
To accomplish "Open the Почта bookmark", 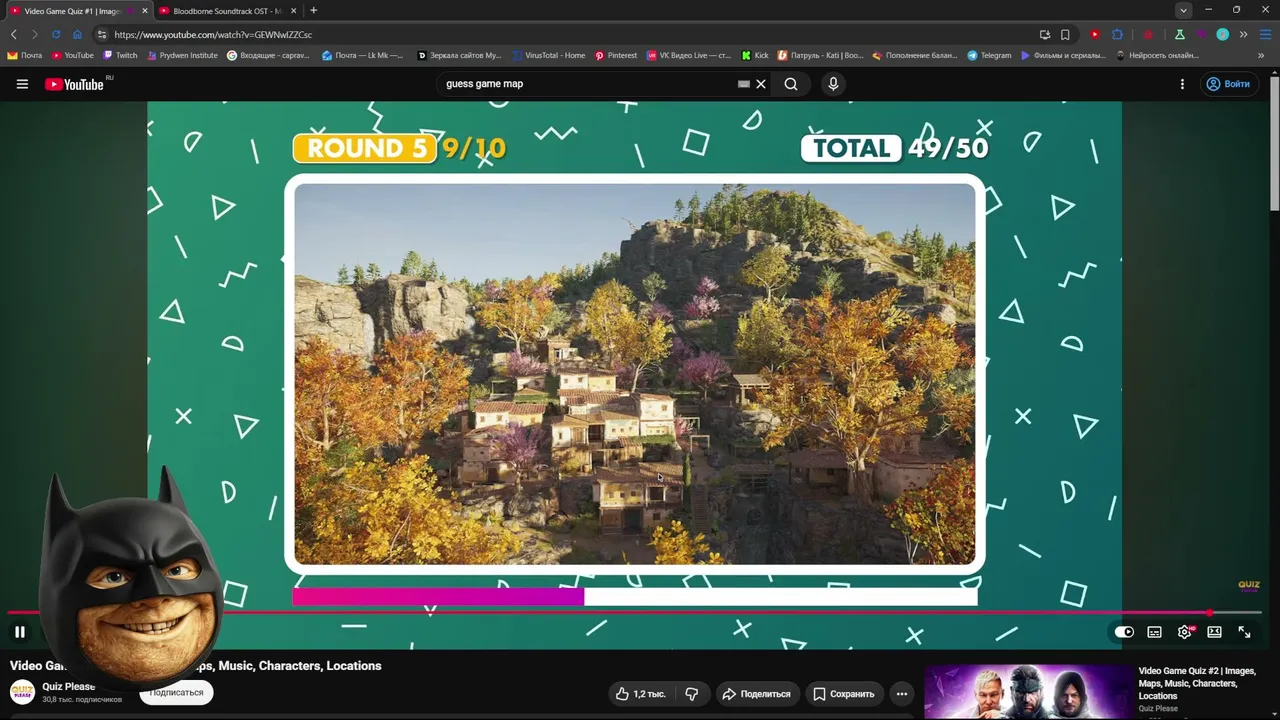I will (25, 56).
